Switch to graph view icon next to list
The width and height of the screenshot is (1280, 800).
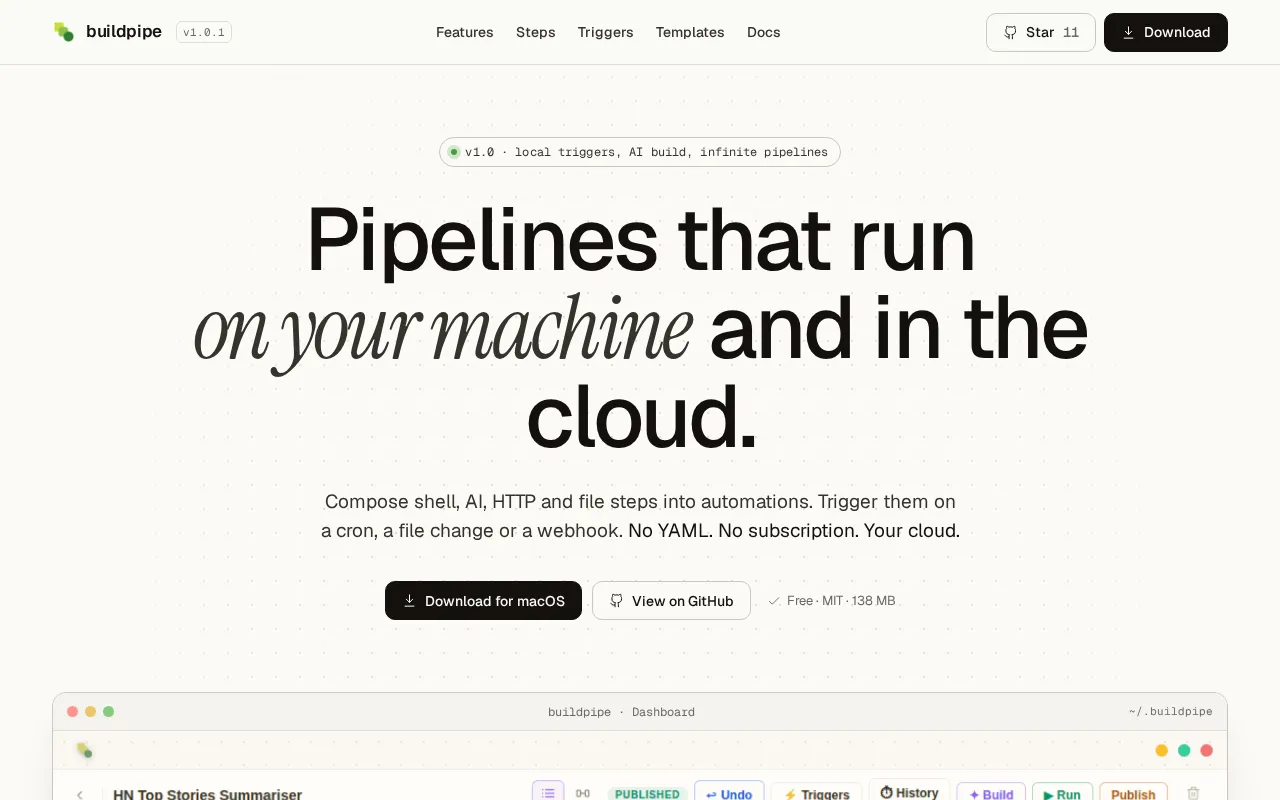tap(583, 793)
